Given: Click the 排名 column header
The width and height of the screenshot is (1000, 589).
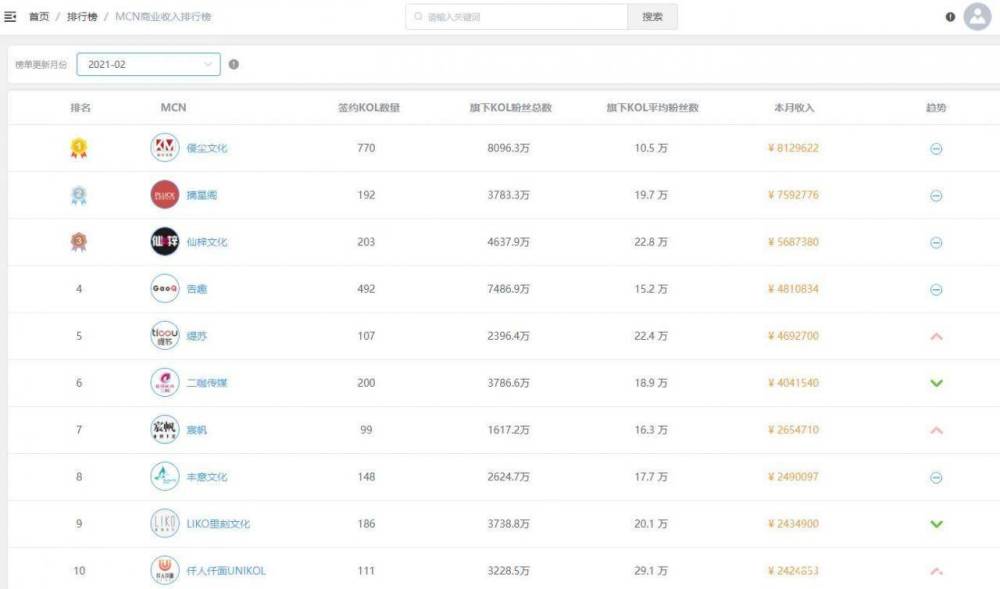Looking at the screenshot, I should 80,108.
